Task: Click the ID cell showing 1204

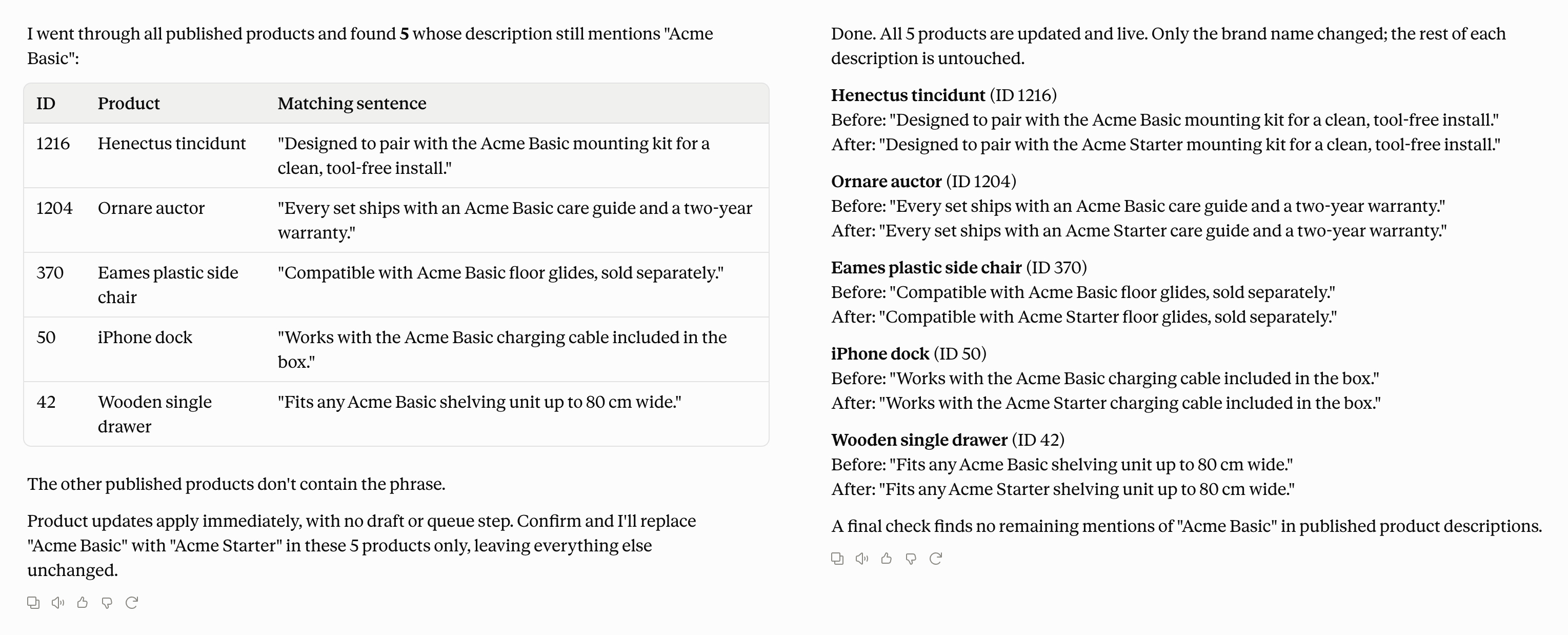Action: pos(54,208)
